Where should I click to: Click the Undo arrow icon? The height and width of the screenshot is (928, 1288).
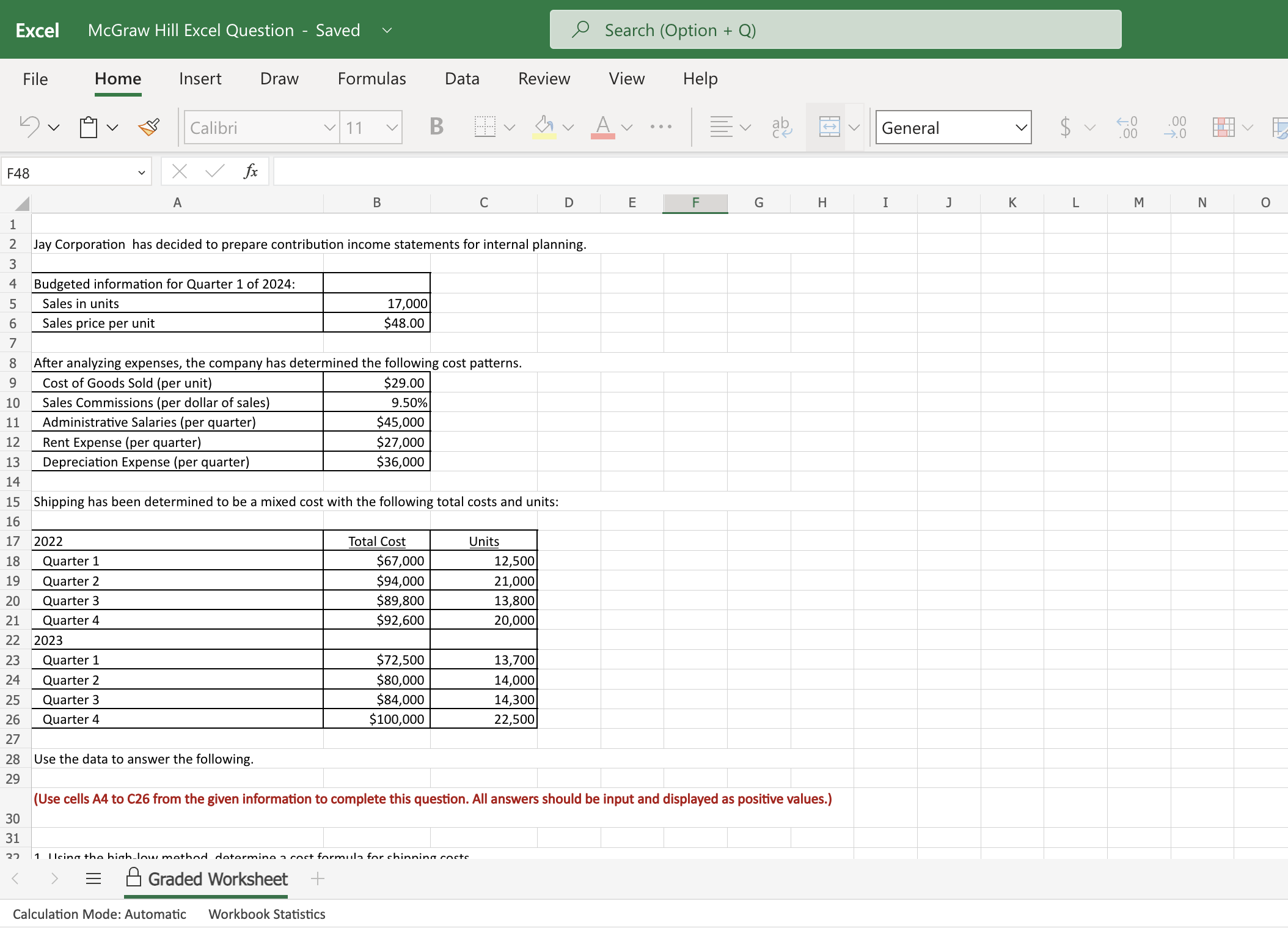(29, 127)
